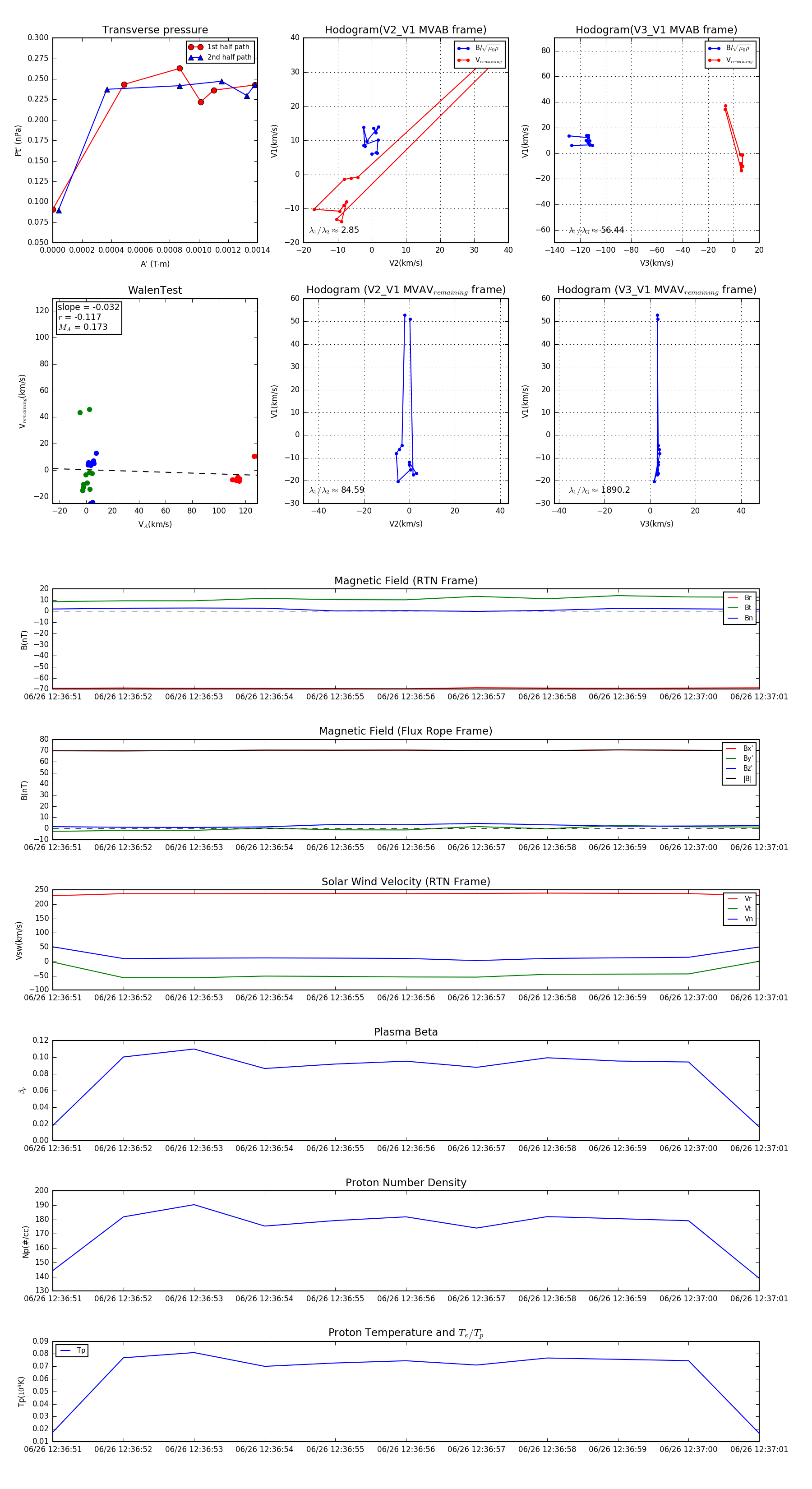Click the "Magnetic Field (Flux Rope Frame)" title
This screenshot has height=1489, width=812.
pos(406,731)
